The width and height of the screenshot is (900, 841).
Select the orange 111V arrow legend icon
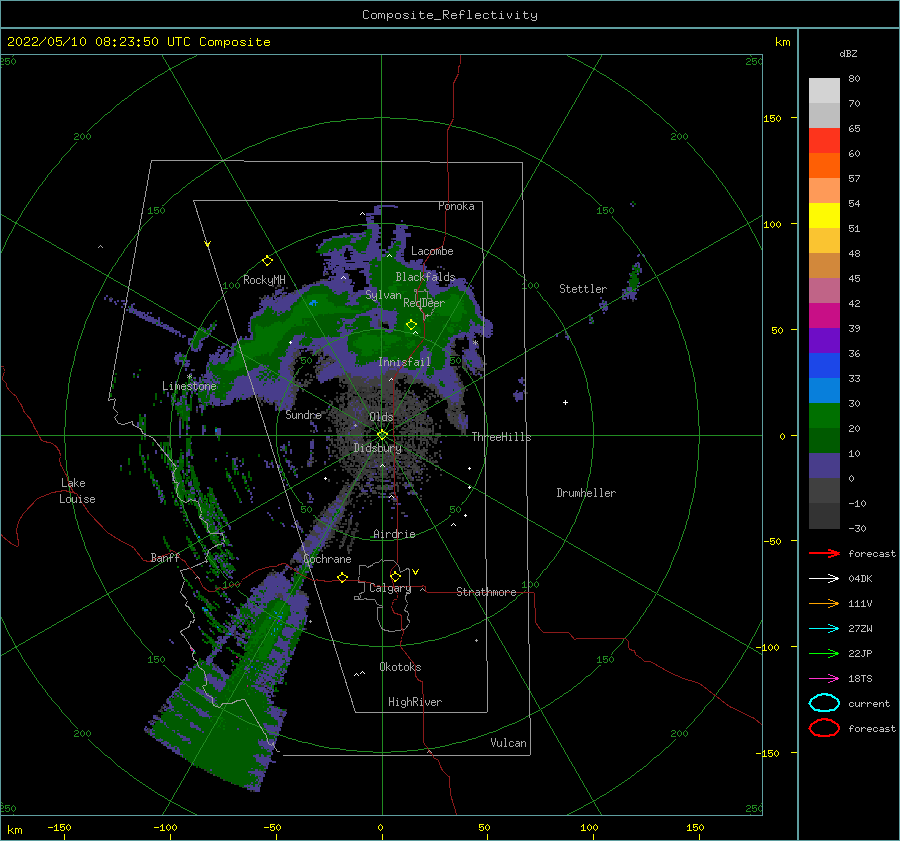[x=824, y=603]
